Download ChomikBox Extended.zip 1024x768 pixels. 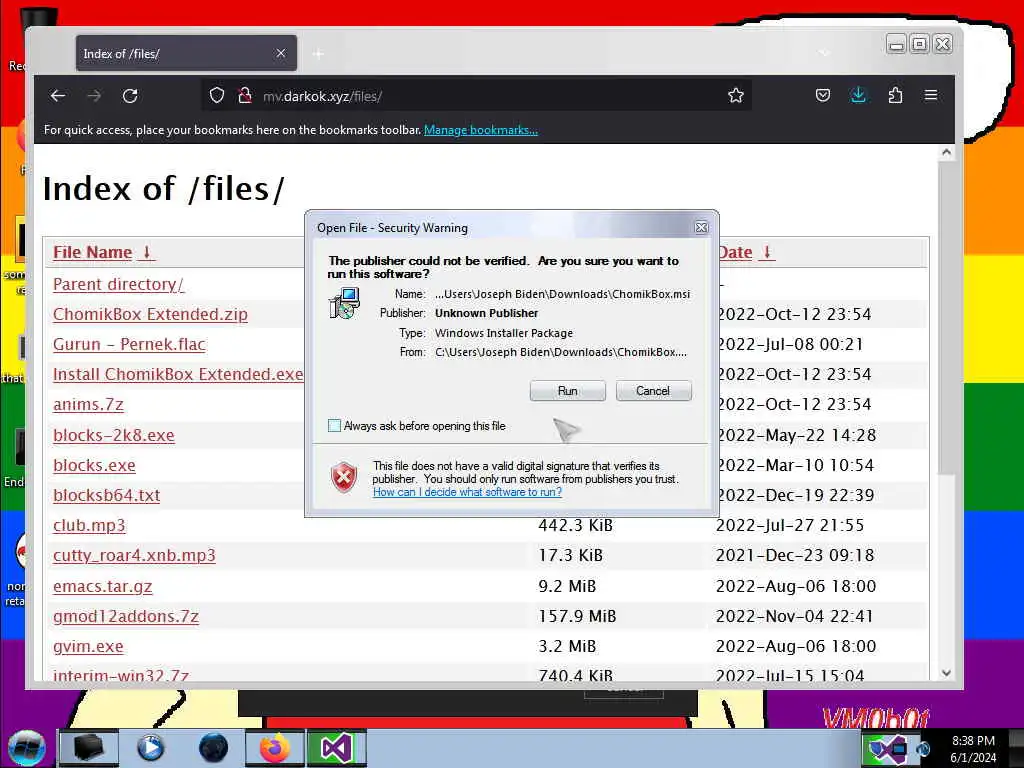(150, 314)
